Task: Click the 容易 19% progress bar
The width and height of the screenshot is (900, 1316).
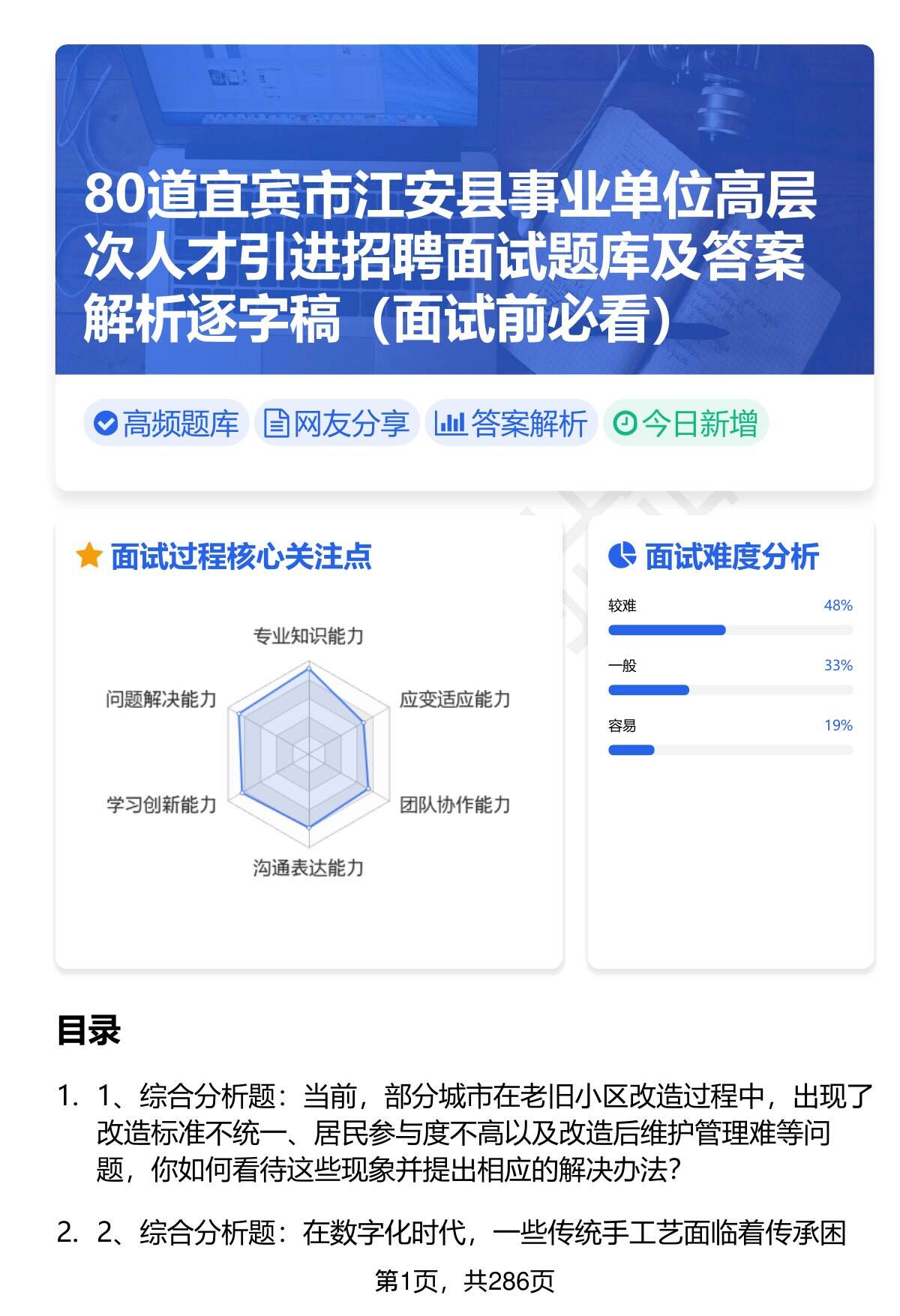Action: click(x=730, y=750)
